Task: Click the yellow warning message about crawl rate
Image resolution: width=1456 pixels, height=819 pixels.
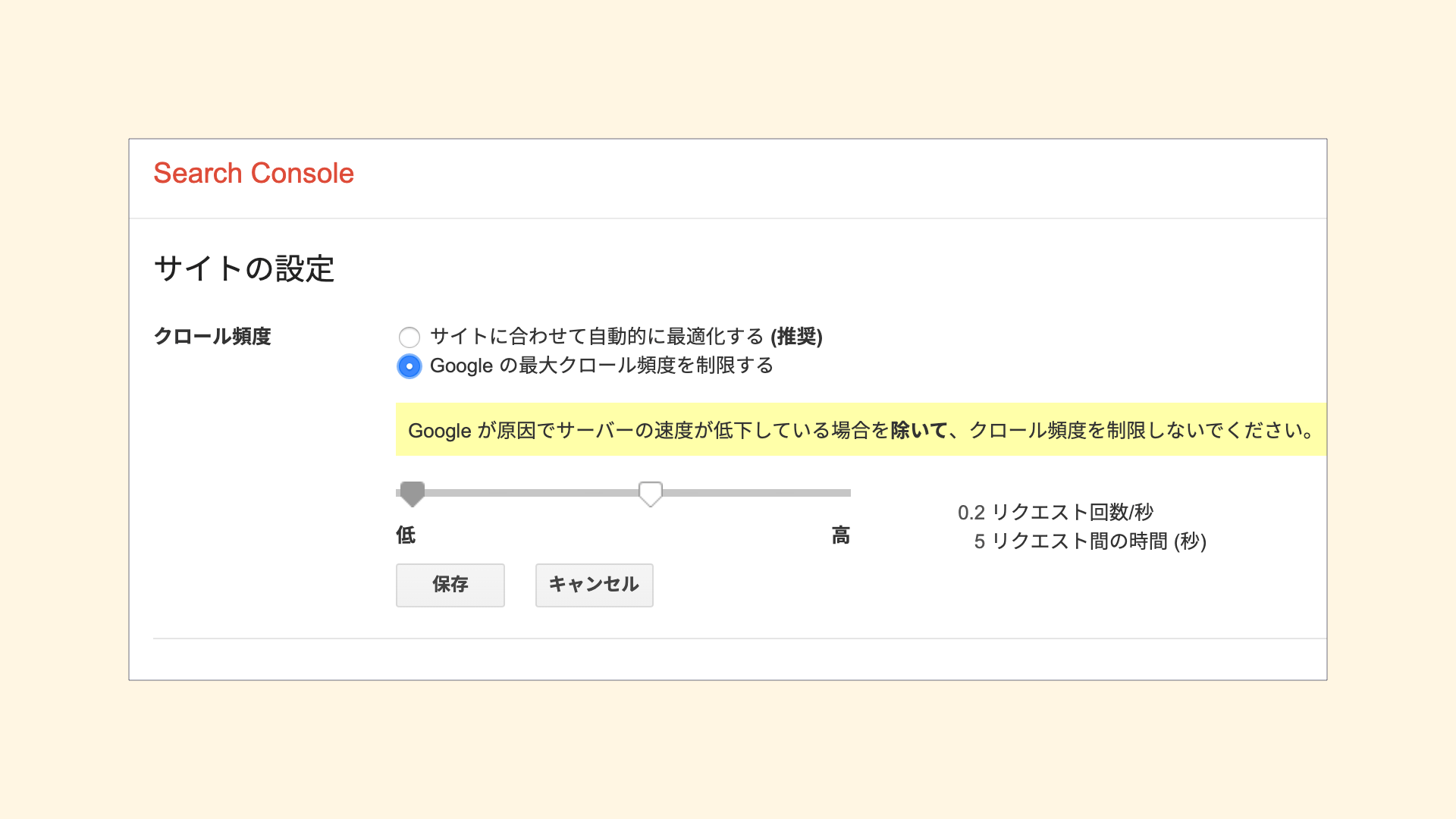Action: click(x=861, y=430)
